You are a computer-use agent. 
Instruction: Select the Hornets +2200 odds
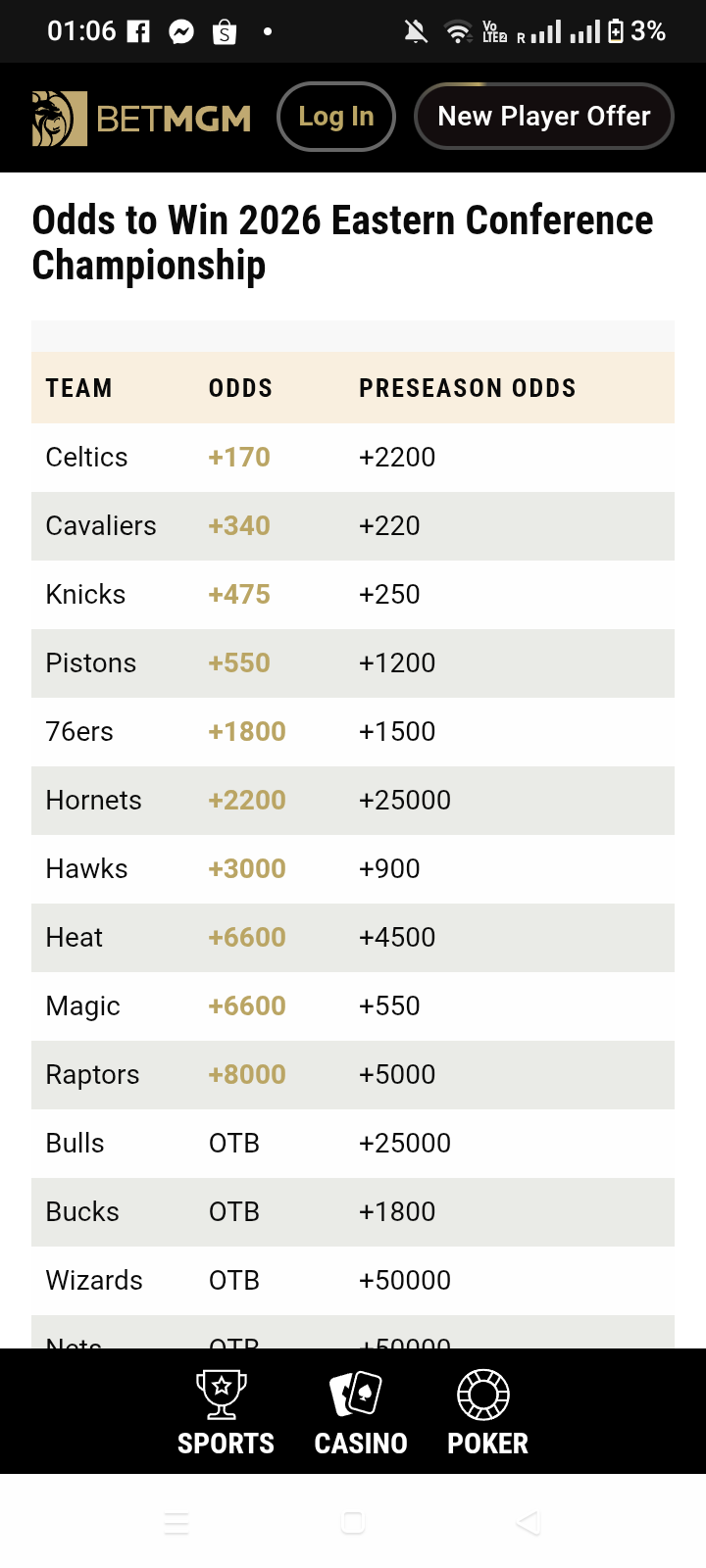[247, 801]
